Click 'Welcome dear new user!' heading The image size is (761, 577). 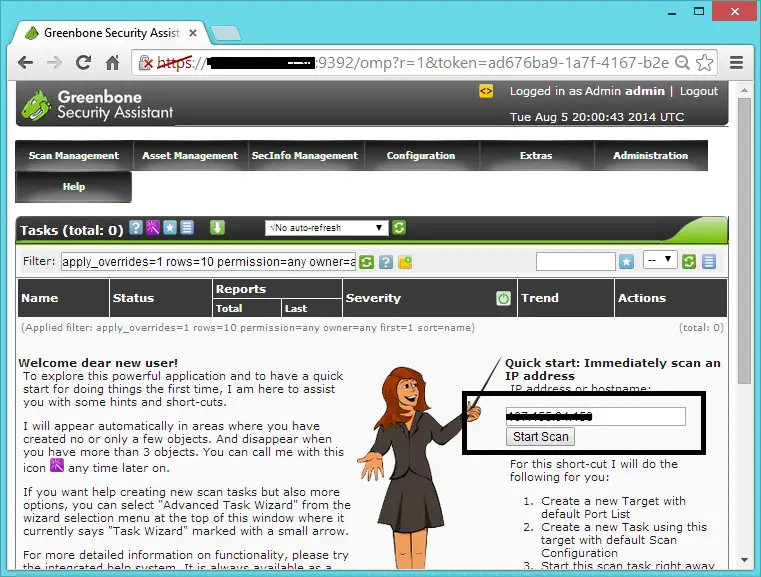(99, 363)
